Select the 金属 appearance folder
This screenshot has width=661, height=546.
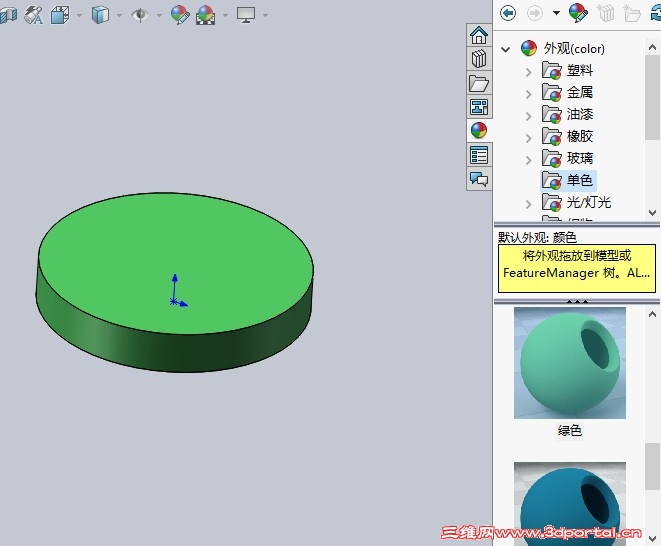567,92
